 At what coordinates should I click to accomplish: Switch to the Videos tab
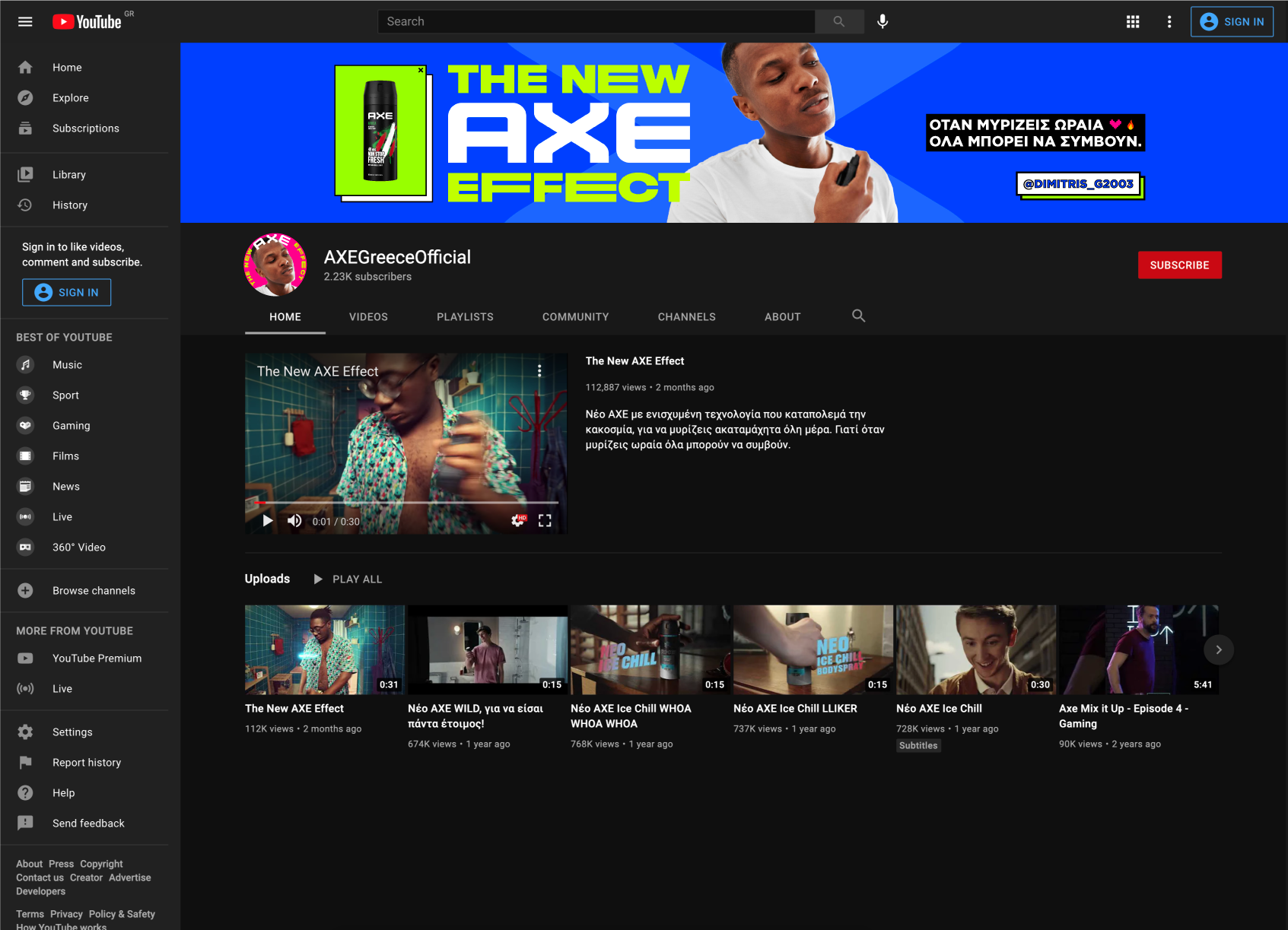(x=368, y=317)
